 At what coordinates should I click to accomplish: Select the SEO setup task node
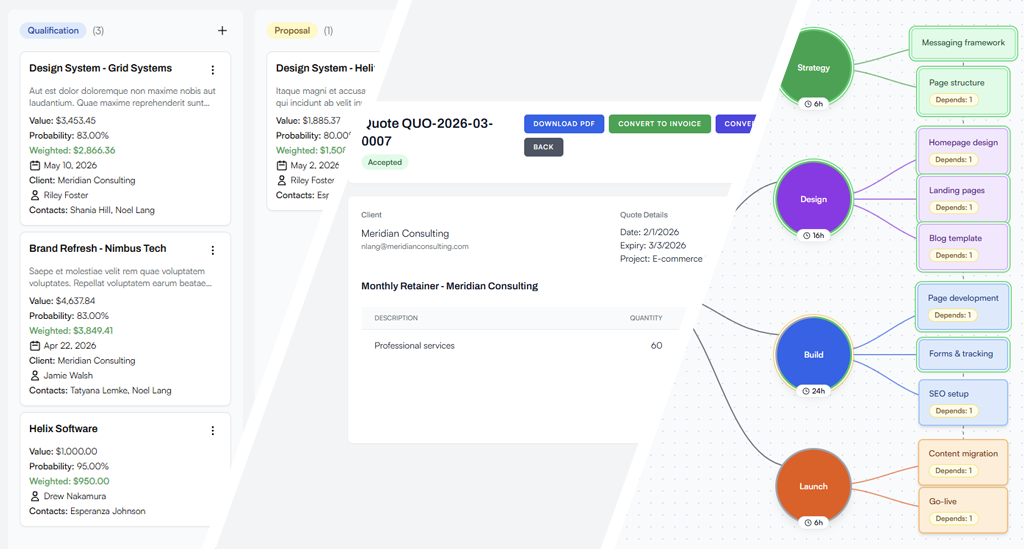[963, 402]
